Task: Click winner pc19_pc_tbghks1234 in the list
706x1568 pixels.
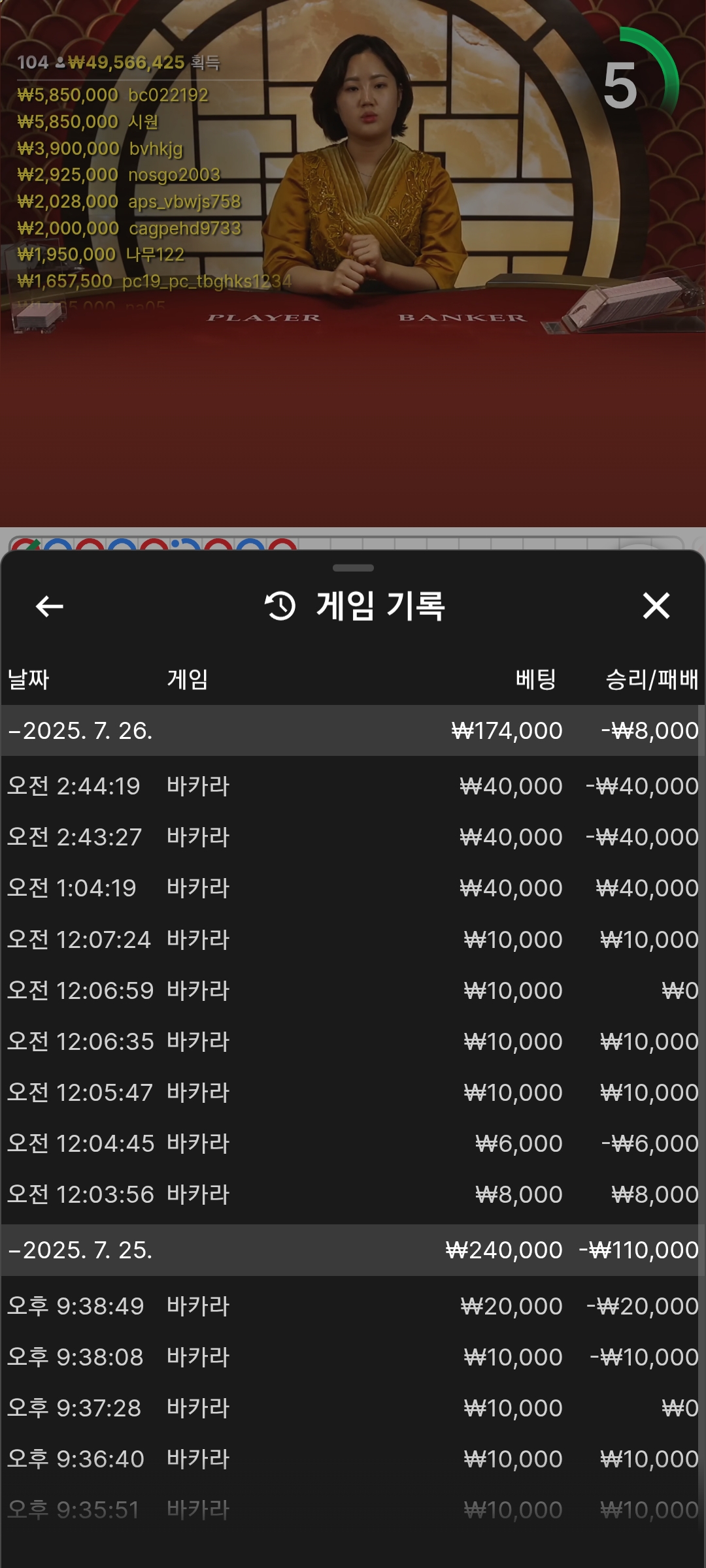Action: [x=154, y=282]
